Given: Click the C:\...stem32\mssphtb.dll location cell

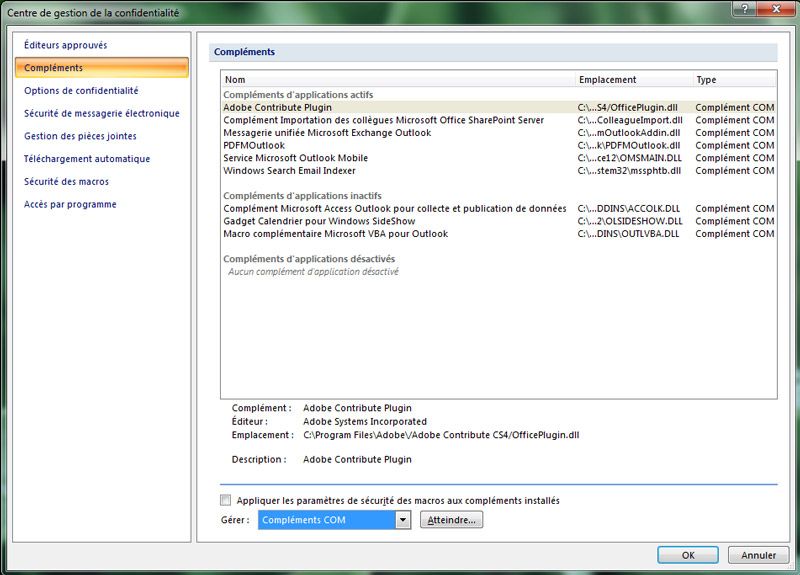Looking at the screenshot, I should click(x=629, y=171).
